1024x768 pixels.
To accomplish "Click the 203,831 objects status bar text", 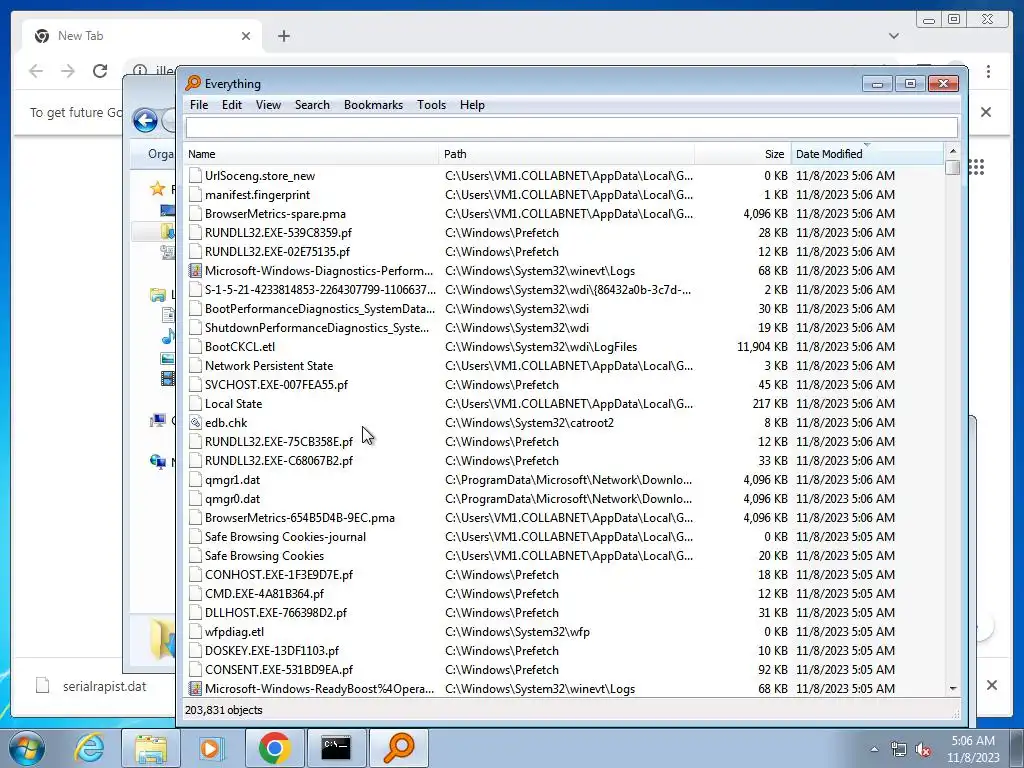I will click(223, 710).
